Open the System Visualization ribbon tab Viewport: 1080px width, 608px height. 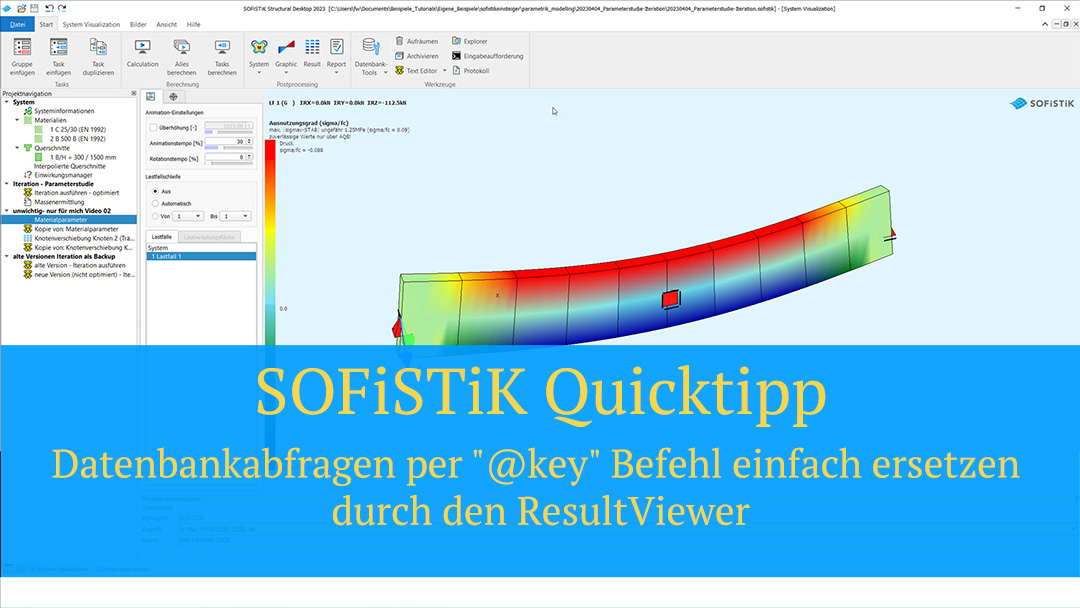pyautogui.click(x=90, y=23)
